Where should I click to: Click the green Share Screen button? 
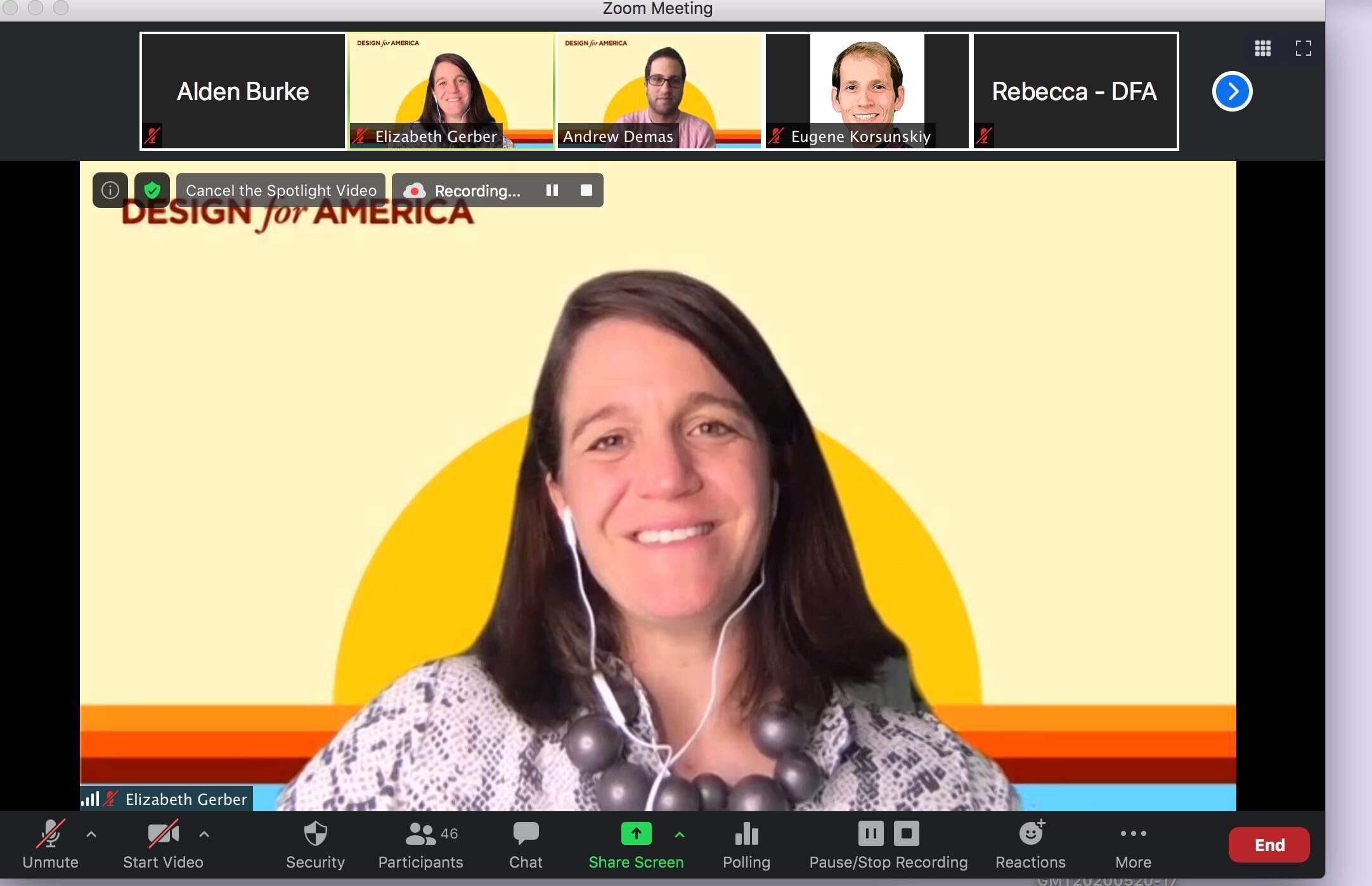click(636, 844)
